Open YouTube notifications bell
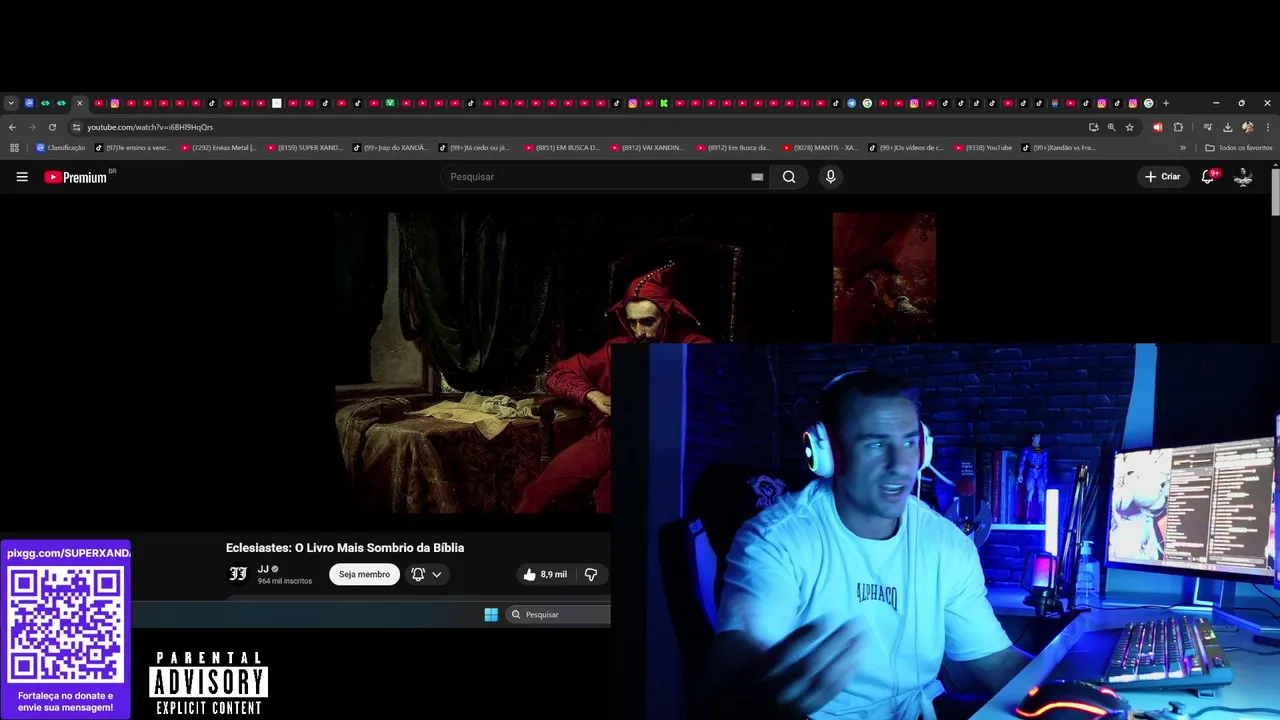1280x720 pixels. [x=1208, y=177]
